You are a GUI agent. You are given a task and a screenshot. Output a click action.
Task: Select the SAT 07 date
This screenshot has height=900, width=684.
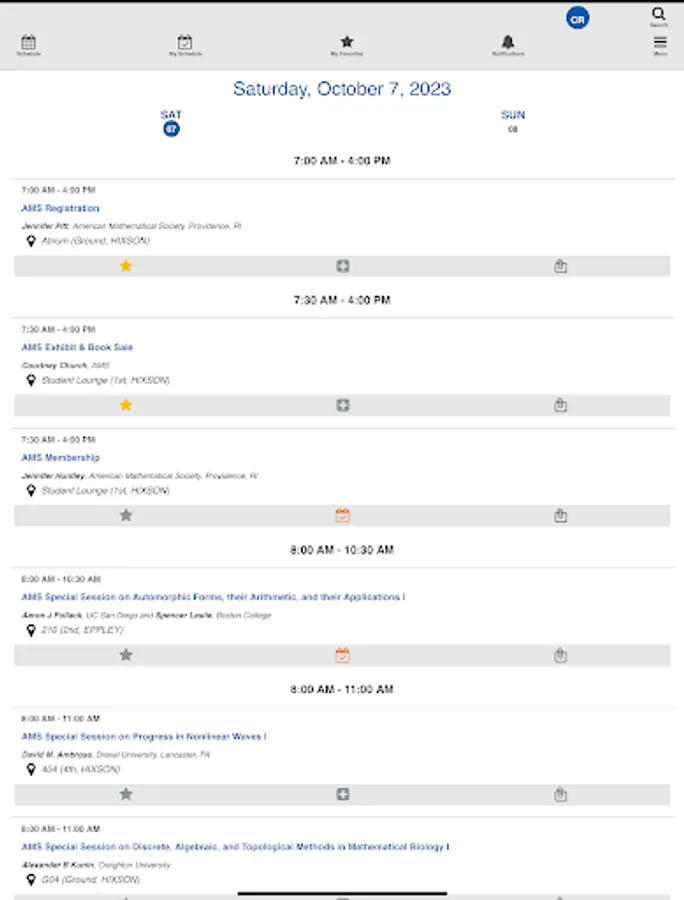(171, 122)
